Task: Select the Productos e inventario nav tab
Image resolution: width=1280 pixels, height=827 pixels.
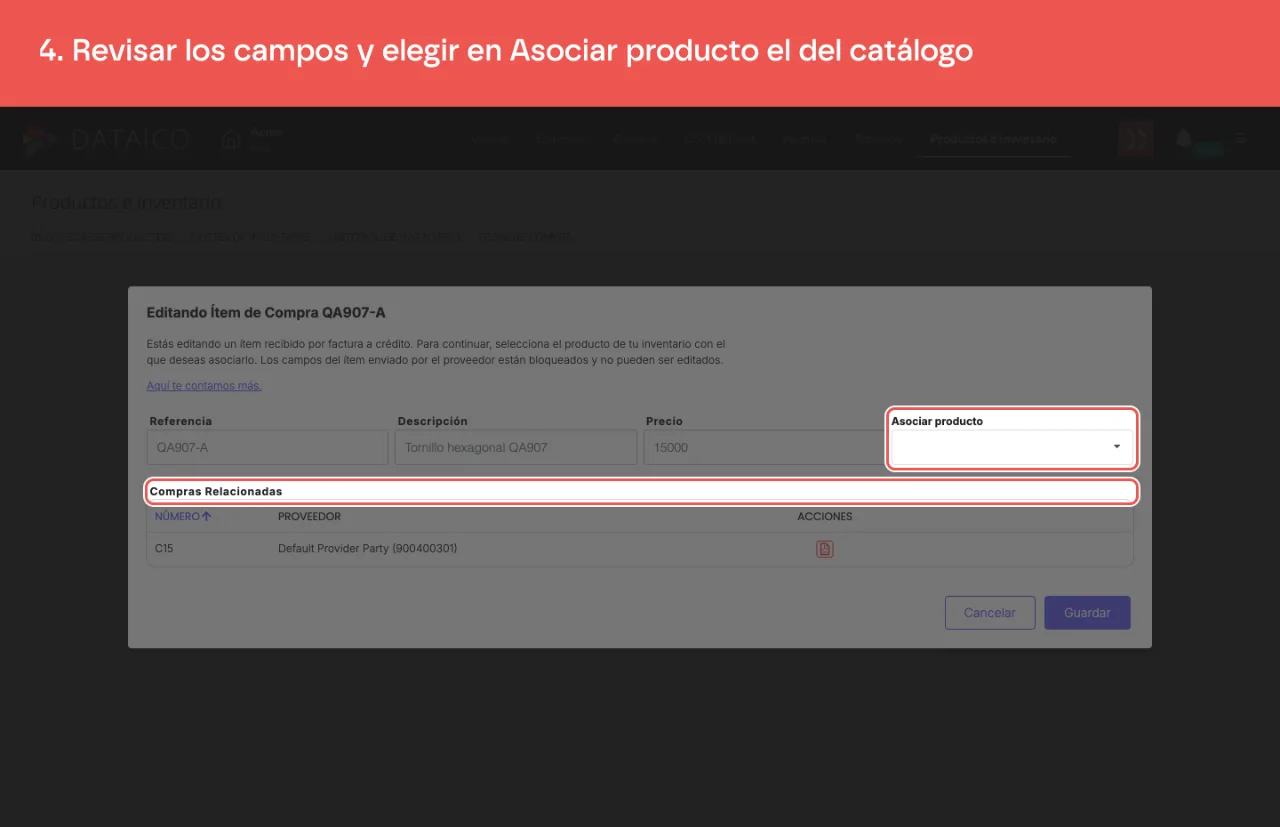Action: (993, 139)
